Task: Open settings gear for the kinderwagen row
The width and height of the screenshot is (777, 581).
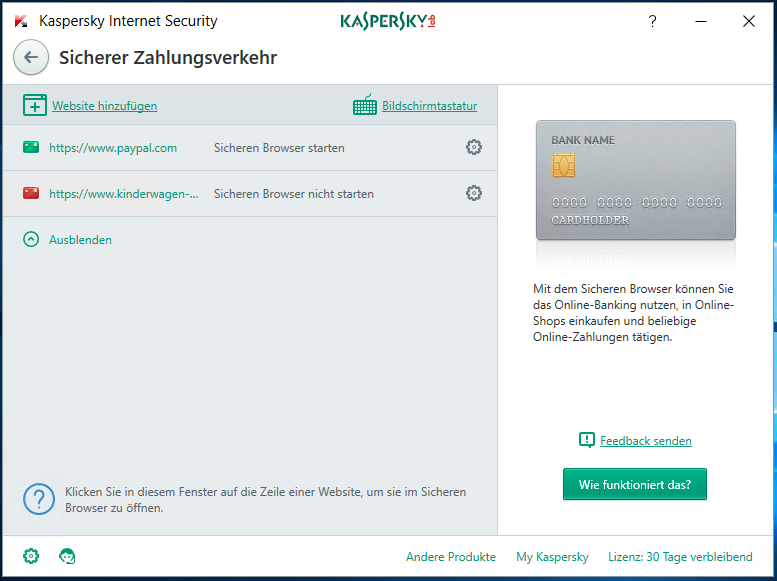Action: click(x=474, y=193)
